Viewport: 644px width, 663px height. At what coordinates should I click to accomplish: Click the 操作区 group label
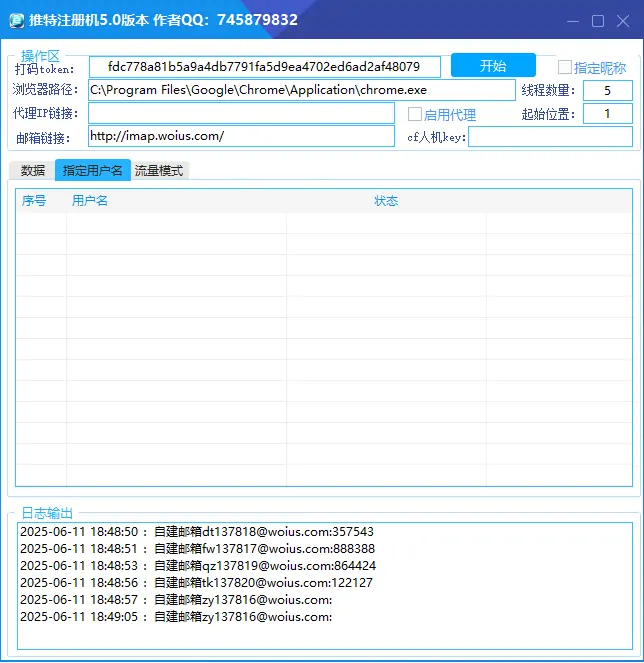40,55
